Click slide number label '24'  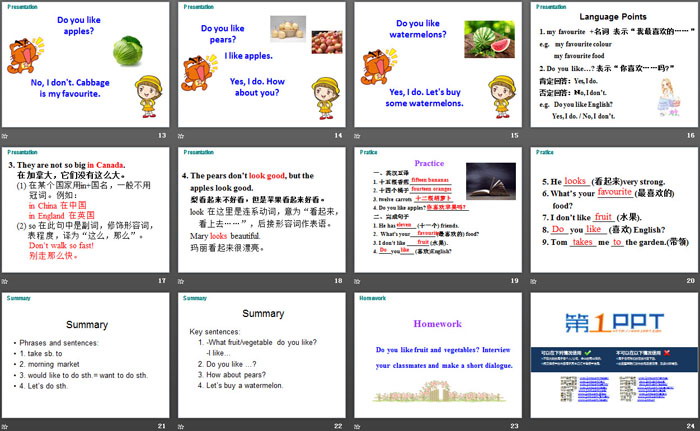691,426
